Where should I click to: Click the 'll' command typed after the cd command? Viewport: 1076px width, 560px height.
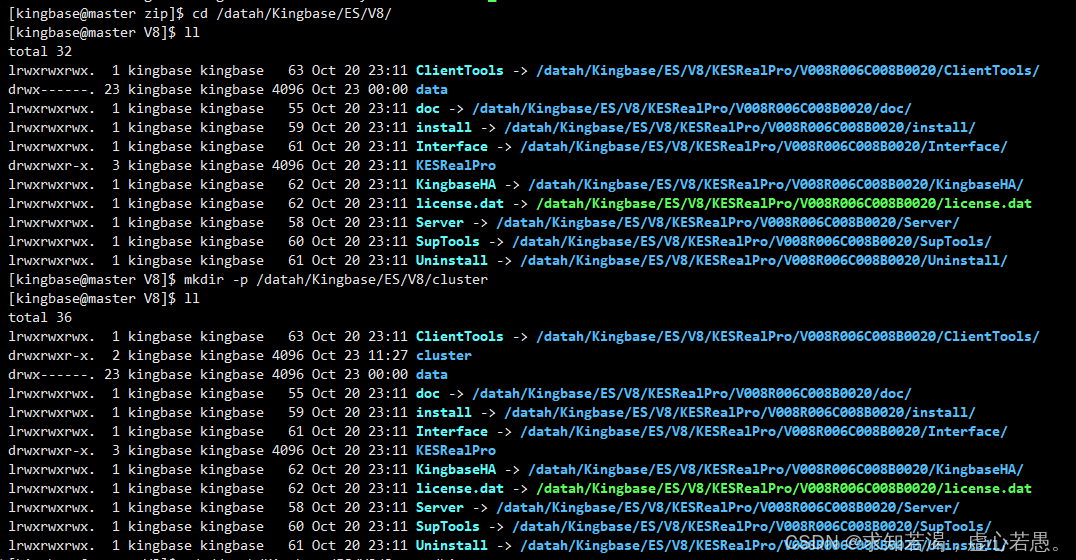[x=191, y=33]
